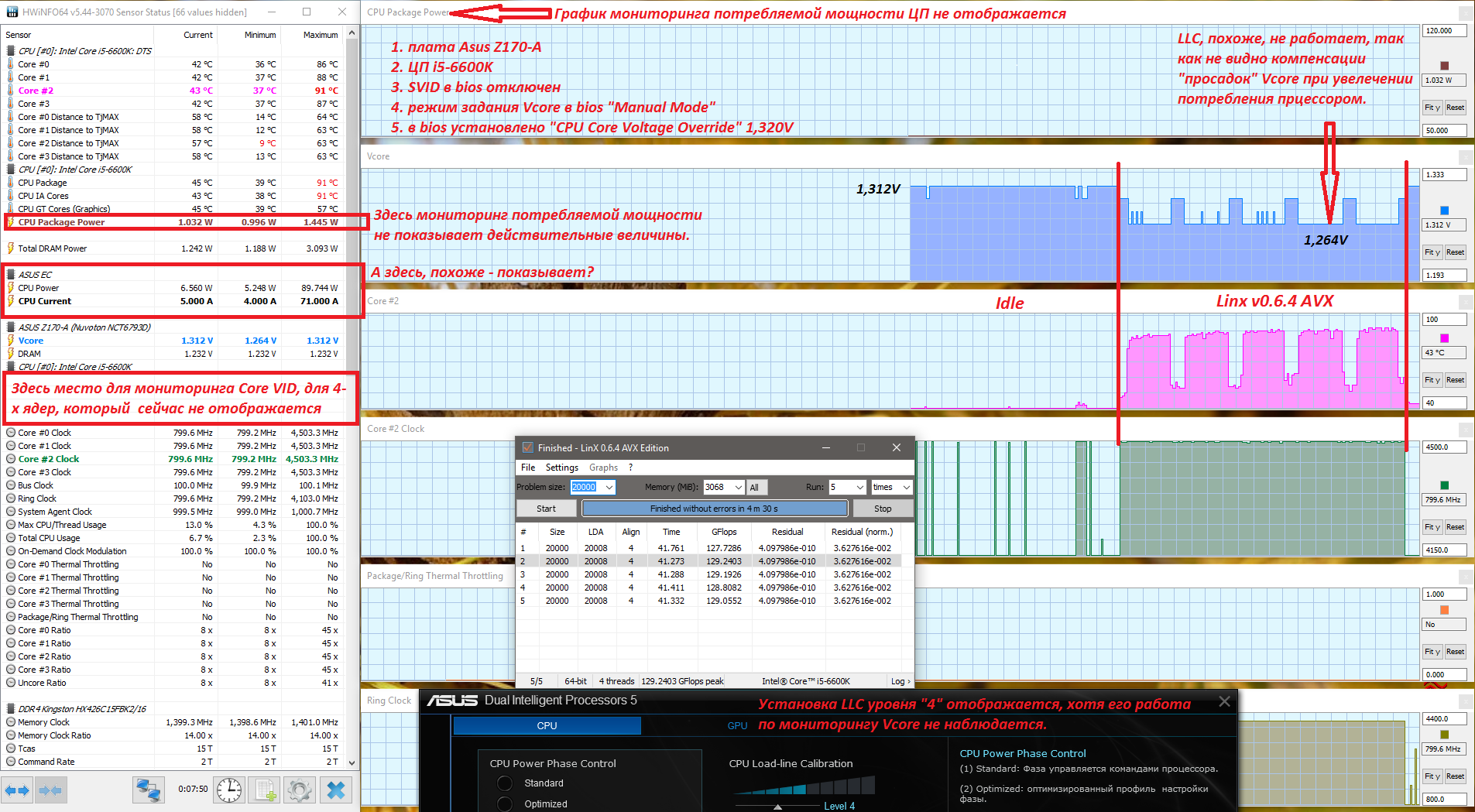Viewport: 1475px width, 812px height.
Task: Click the LinX title bar app icon
Action: pyautogui.click(x=527, y=447)
